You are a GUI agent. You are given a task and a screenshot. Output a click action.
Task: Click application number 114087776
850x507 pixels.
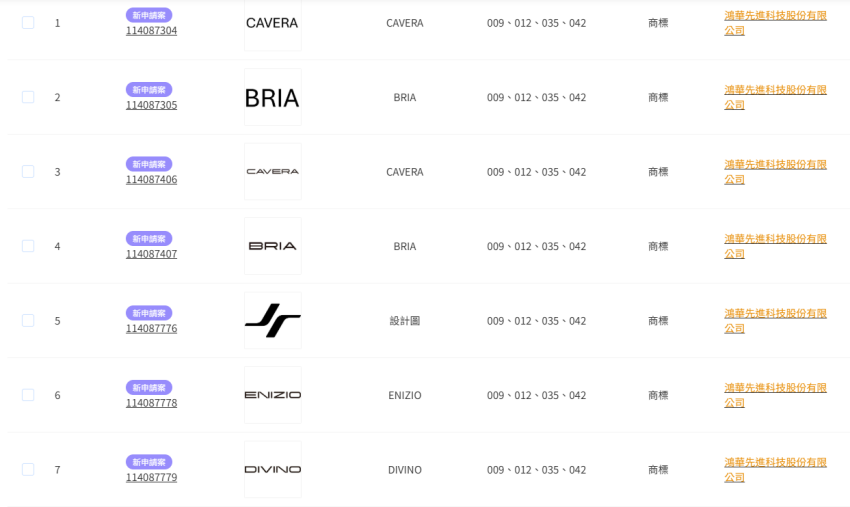[x=152, y=328]
